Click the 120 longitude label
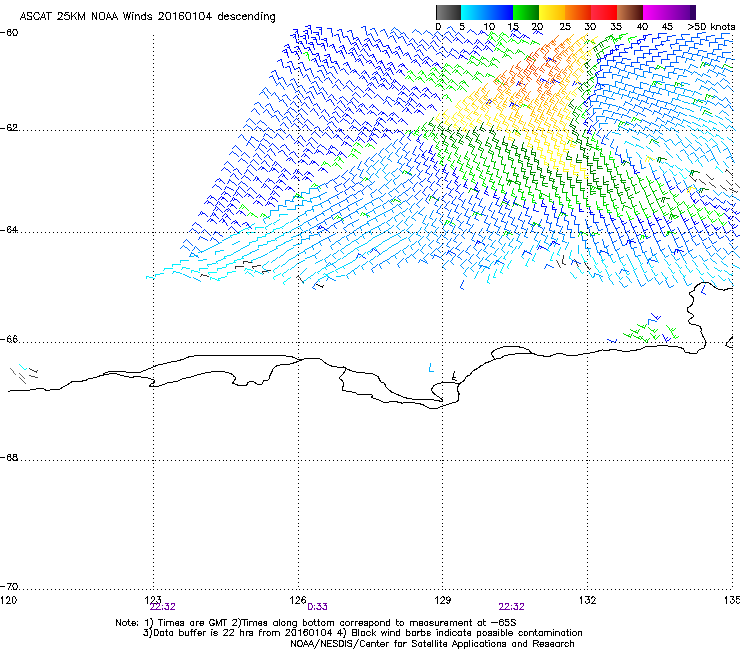The image size is (740, 650). [x=8, y=600]
